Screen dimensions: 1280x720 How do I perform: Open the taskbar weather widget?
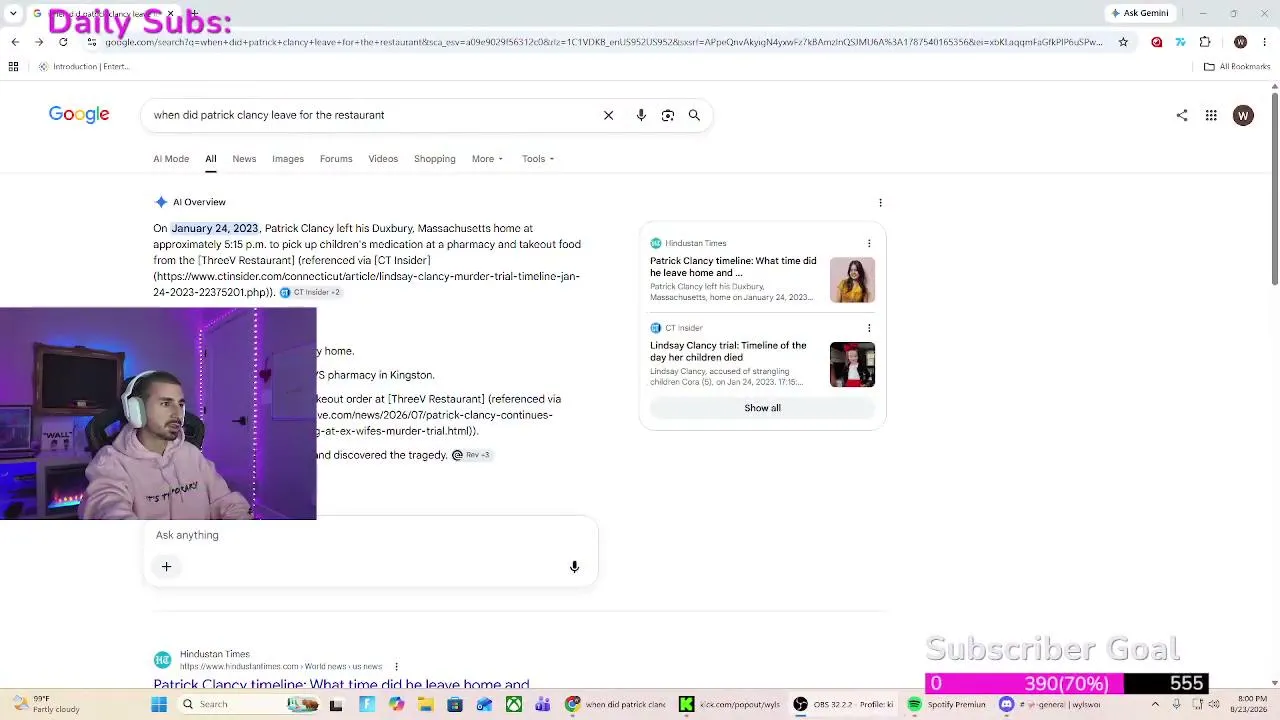pos(45,704)
